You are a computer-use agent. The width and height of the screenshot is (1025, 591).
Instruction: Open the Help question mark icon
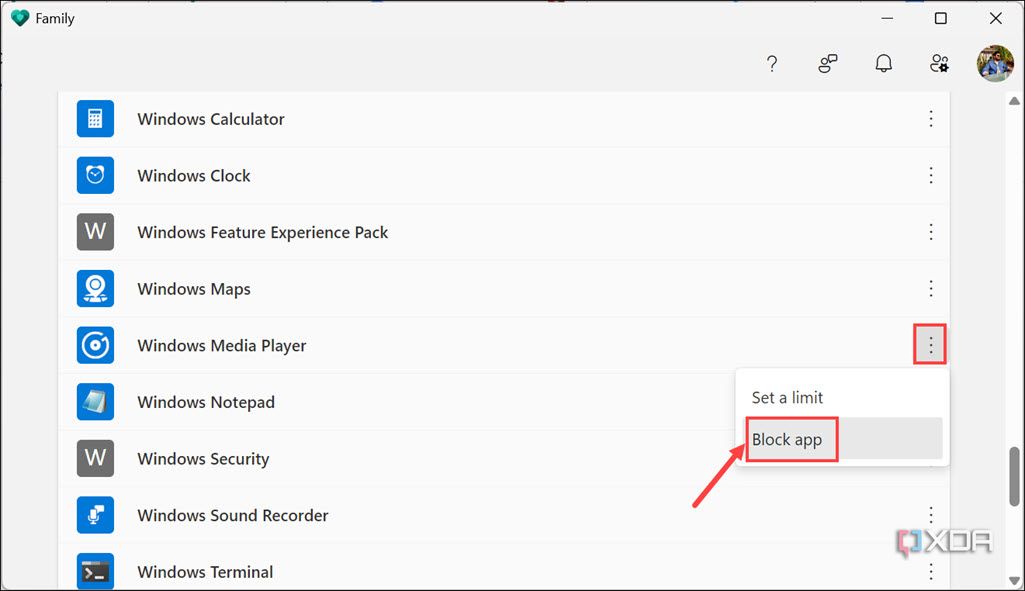[x=772, y=63]
